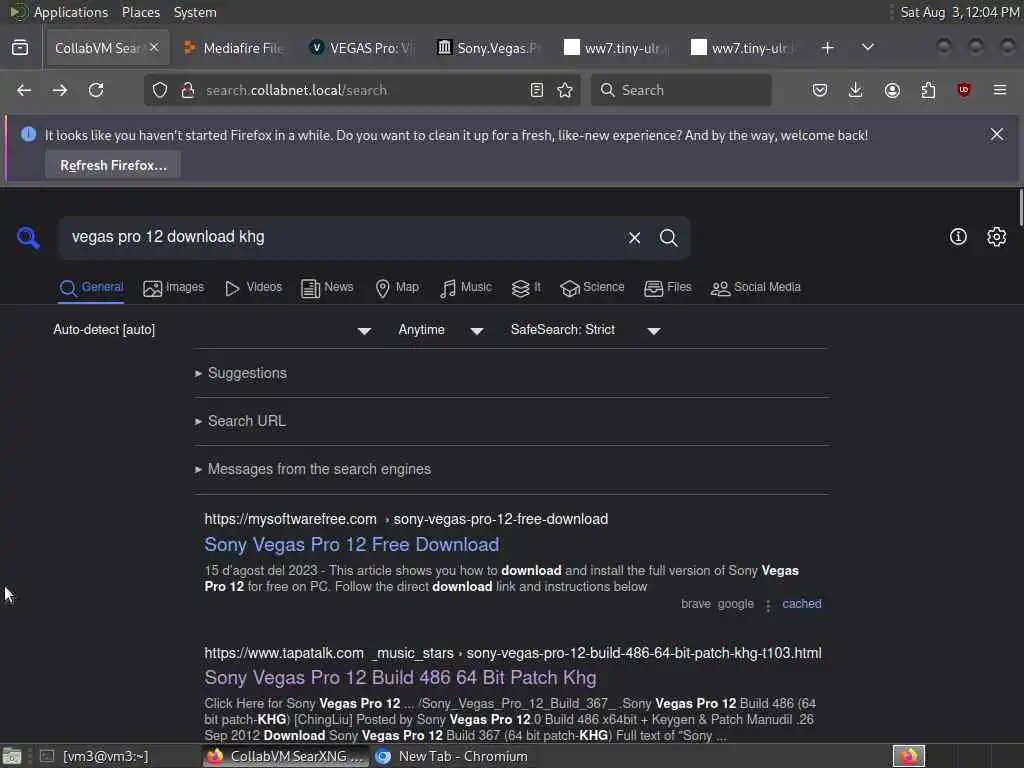Expand Messages from the search engines
Image resolution: width=1024 pixels, height=768 pixels.
[x=319, y=469]
